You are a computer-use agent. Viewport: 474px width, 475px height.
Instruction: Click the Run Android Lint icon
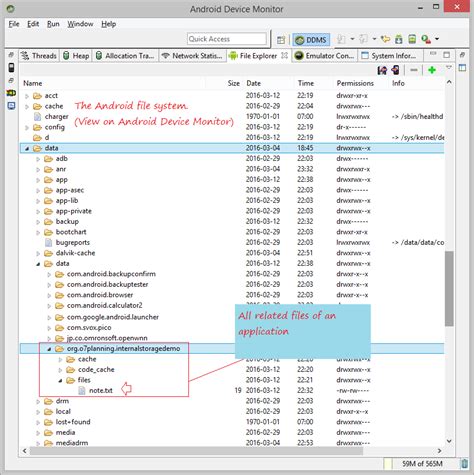point(426,39)
